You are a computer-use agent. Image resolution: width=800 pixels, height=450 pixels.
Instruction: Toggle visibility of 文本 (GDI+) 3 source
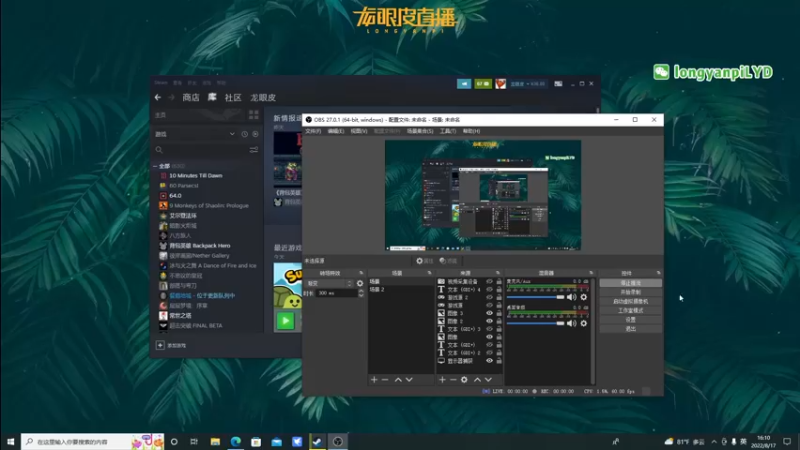point(489,329)
